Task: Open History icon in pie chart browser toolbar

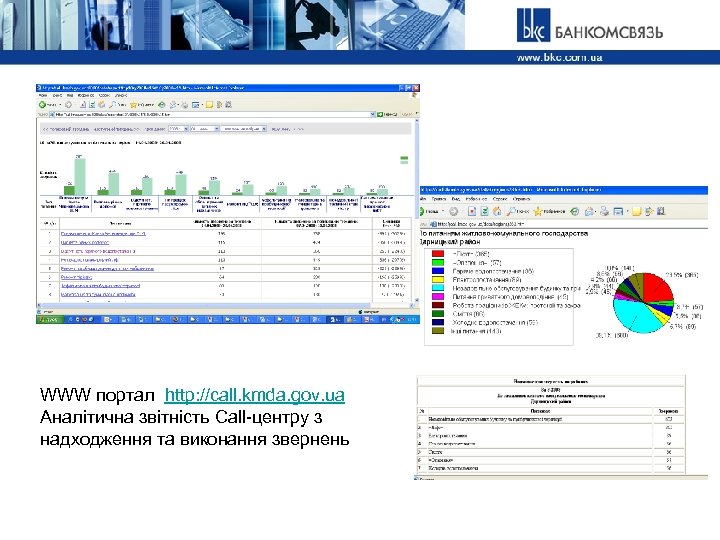Action: (574, 211)
